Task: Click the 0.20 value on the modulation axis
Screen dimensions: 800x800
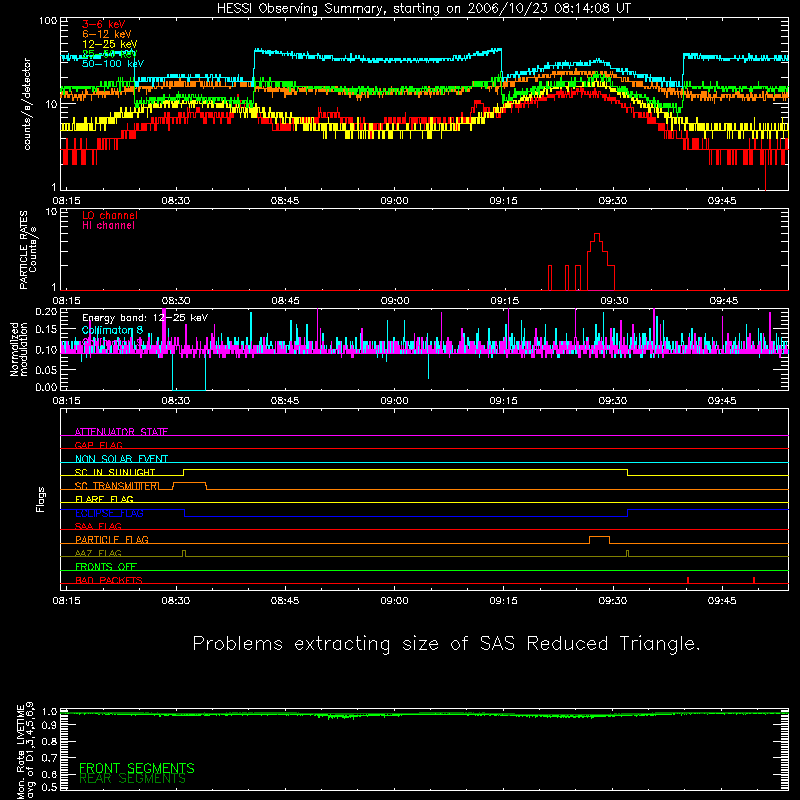Action: click(46, 311)
